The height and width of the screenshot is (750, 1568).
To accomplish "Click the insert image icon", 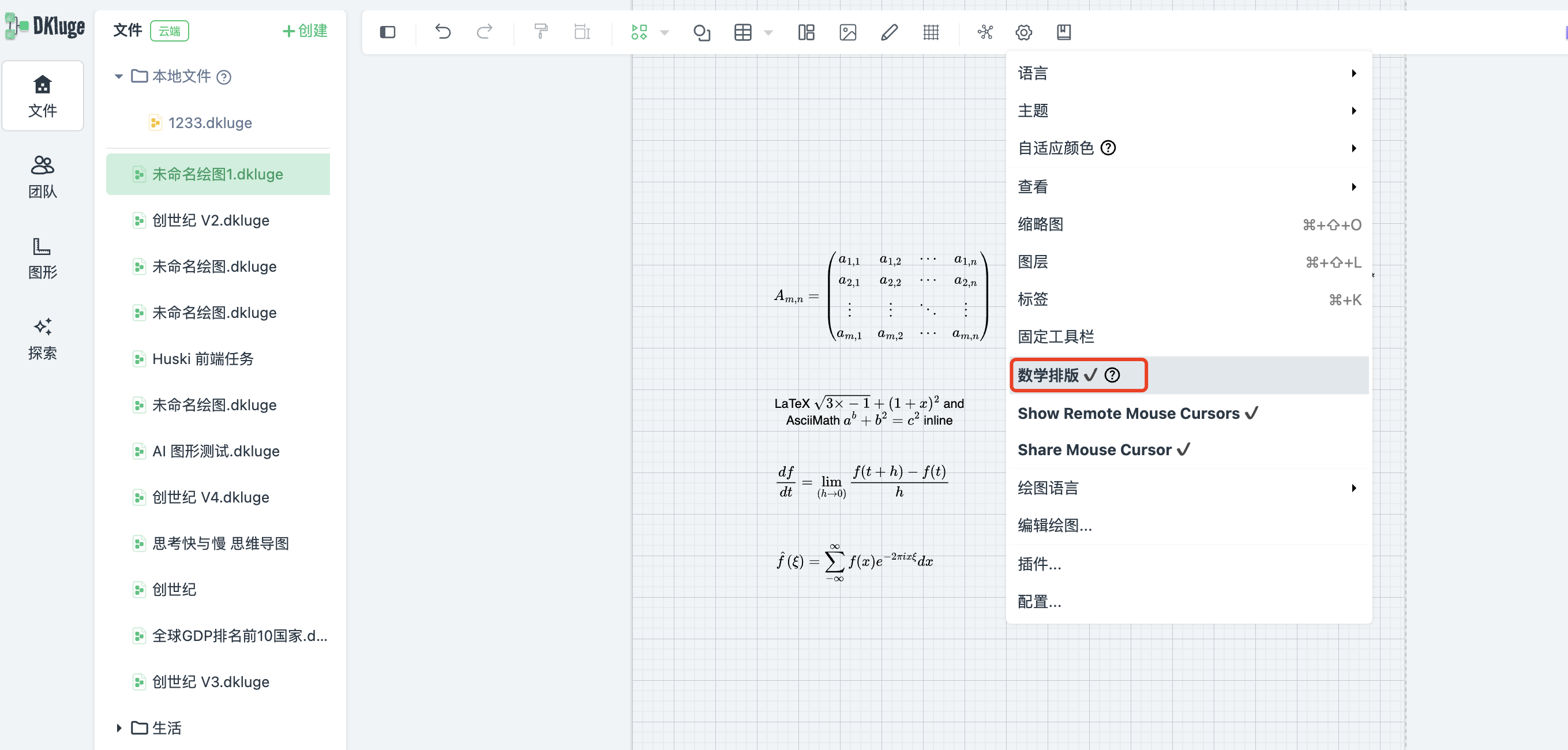I will [x=847, y=32].
